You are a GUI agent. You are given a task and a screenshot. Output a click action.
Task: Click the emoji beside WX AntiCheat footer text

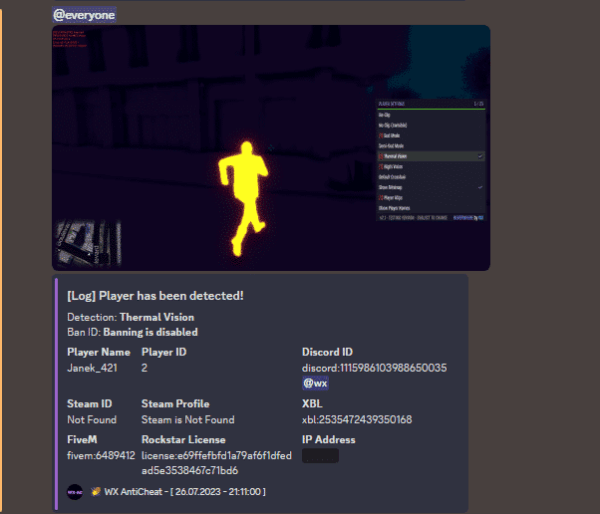tap(96, 492)
